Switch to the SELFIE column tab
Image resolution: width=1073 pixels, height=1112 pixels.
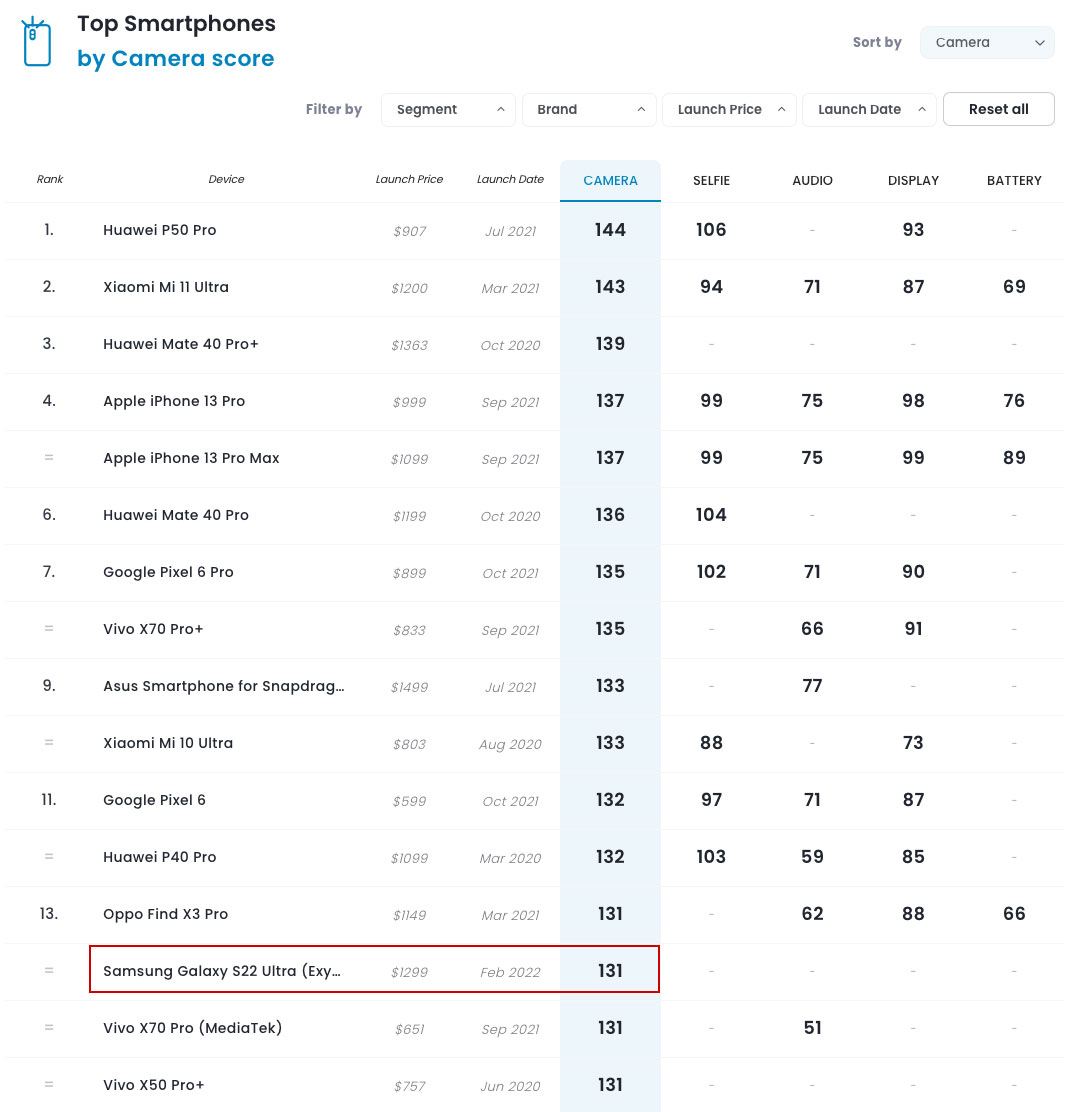(x=711, y=181)
